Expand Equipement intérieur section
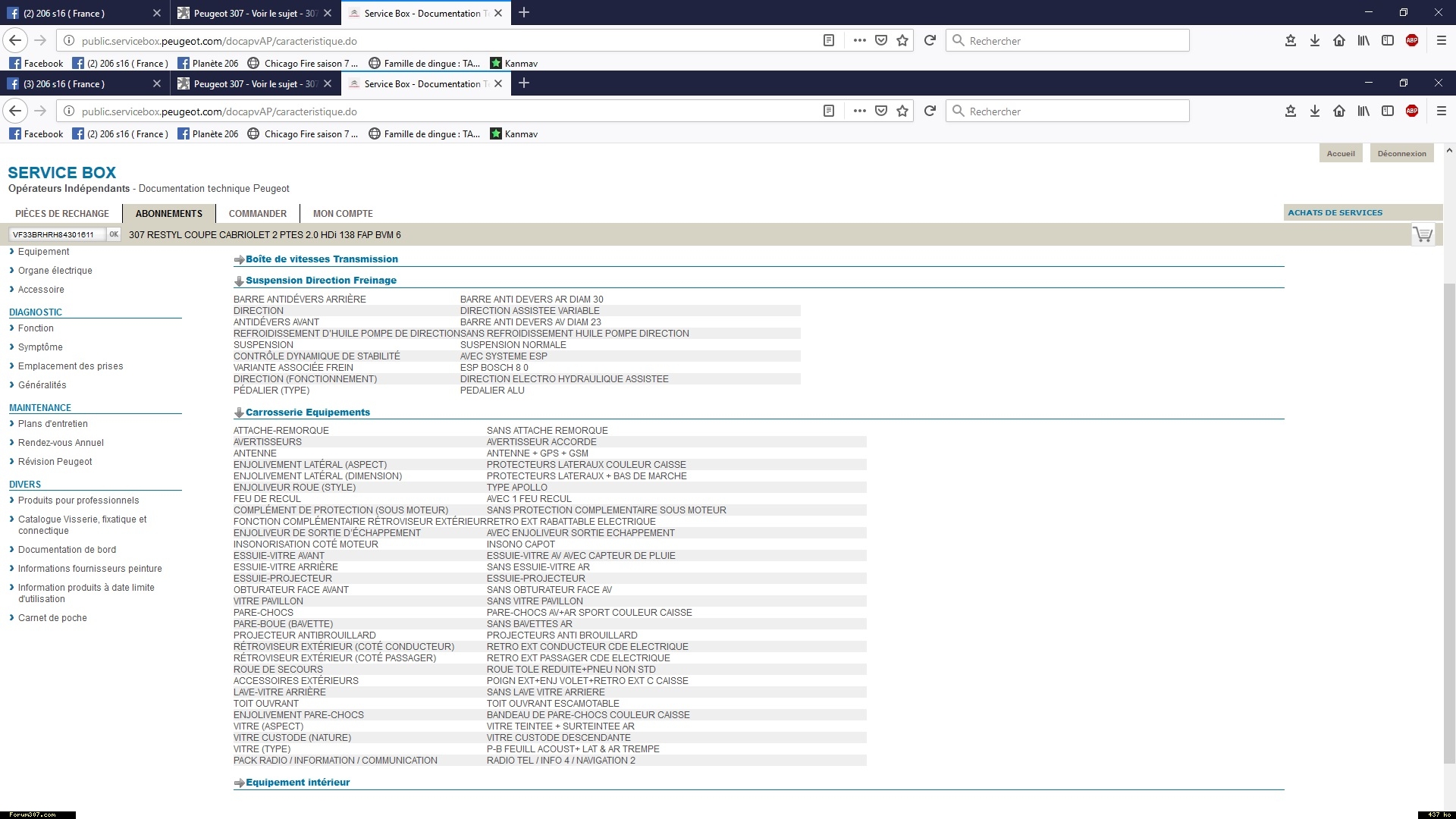1456x819 pixels. coord(297,783)
